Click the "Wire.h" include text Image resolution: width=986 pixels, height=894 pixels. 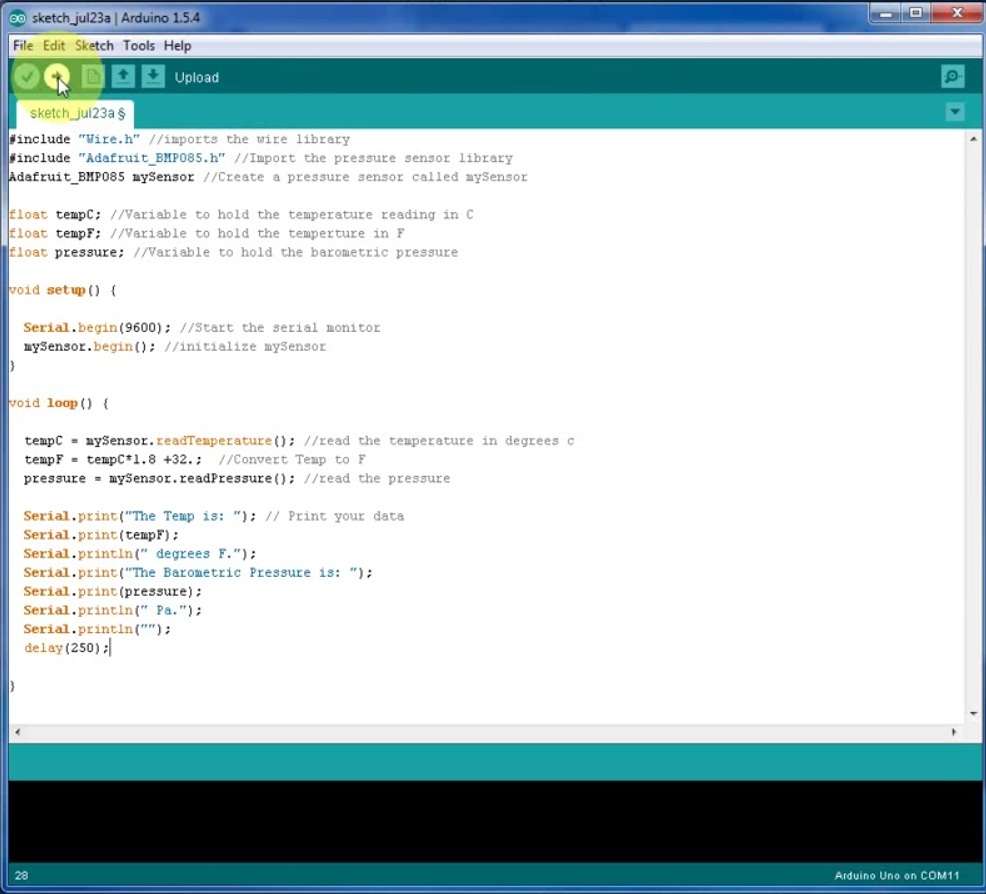pyautogui.click(x=108, y=139)
